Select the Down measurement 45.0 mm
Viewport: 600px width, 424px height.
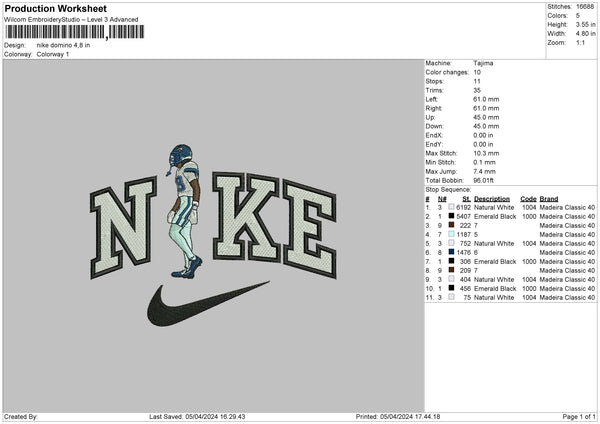point(486,126)
